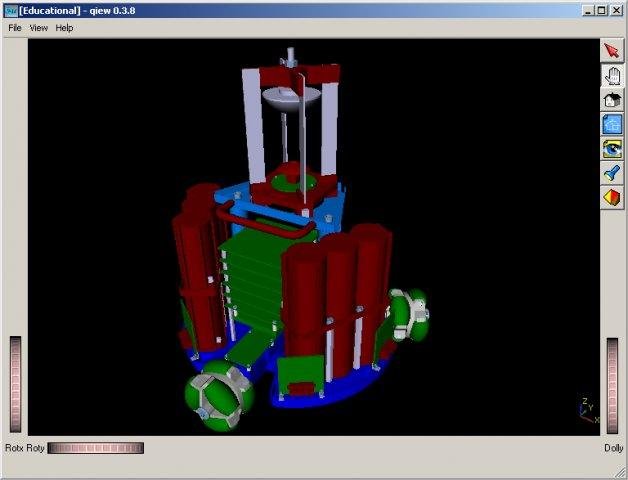Screen dimensions: 628x480
Task: Click the qiew application icon in title bar
Action: coord(11,11)
